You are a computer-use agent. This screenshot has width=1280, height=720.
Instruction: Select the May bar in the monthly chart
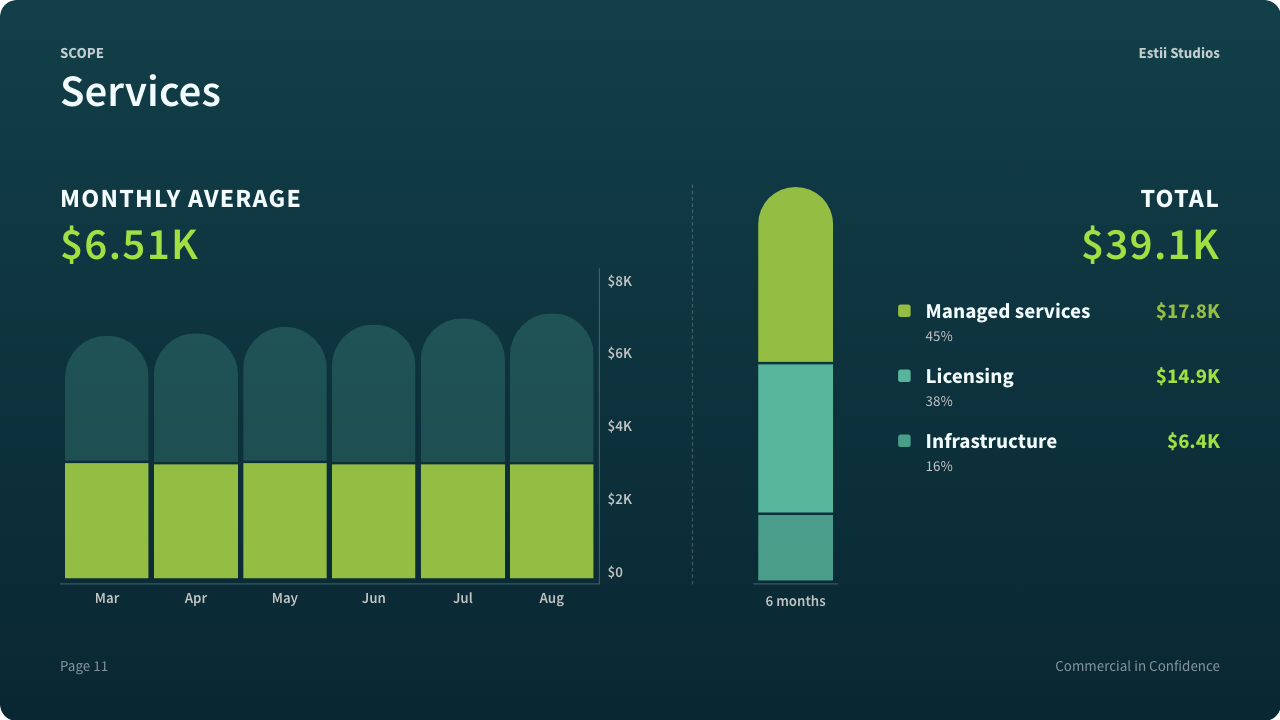coord(285,453)
